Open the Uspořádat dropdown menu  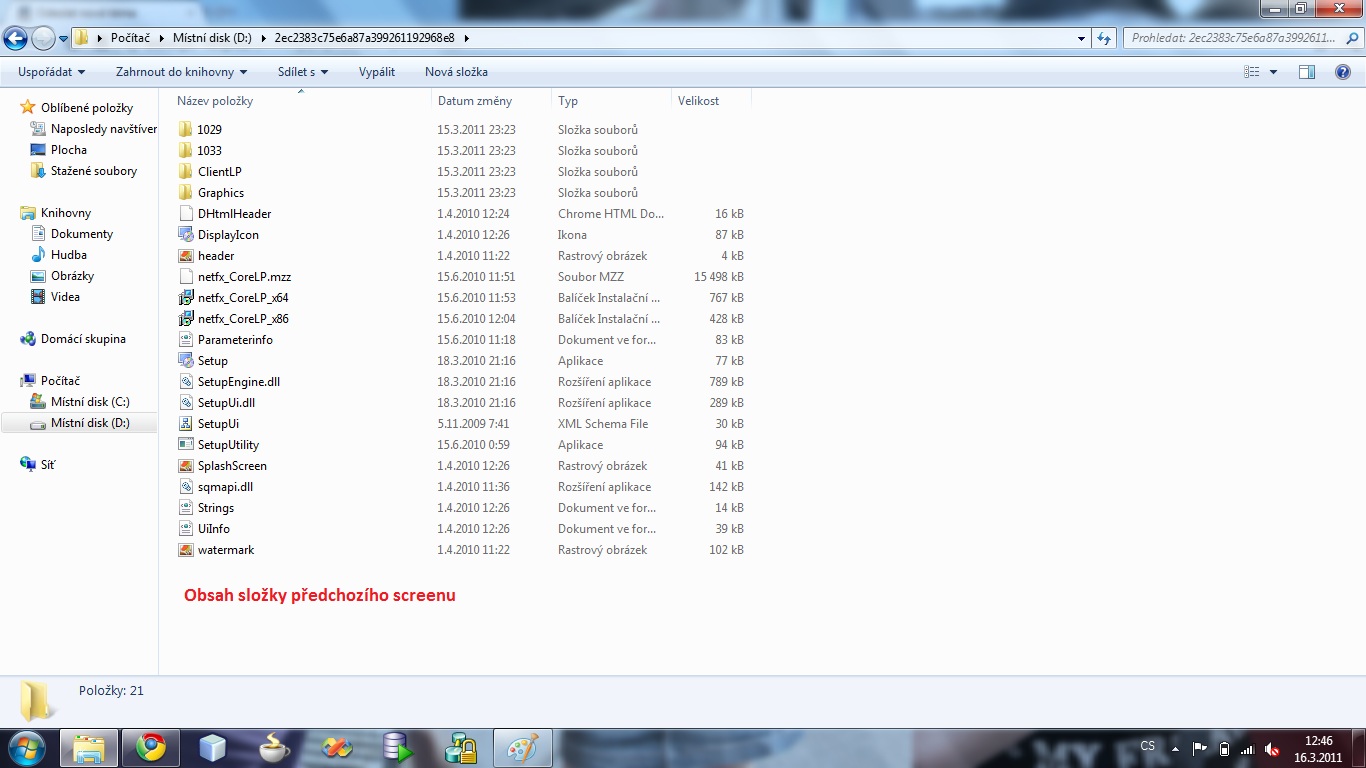coord(51,72)
